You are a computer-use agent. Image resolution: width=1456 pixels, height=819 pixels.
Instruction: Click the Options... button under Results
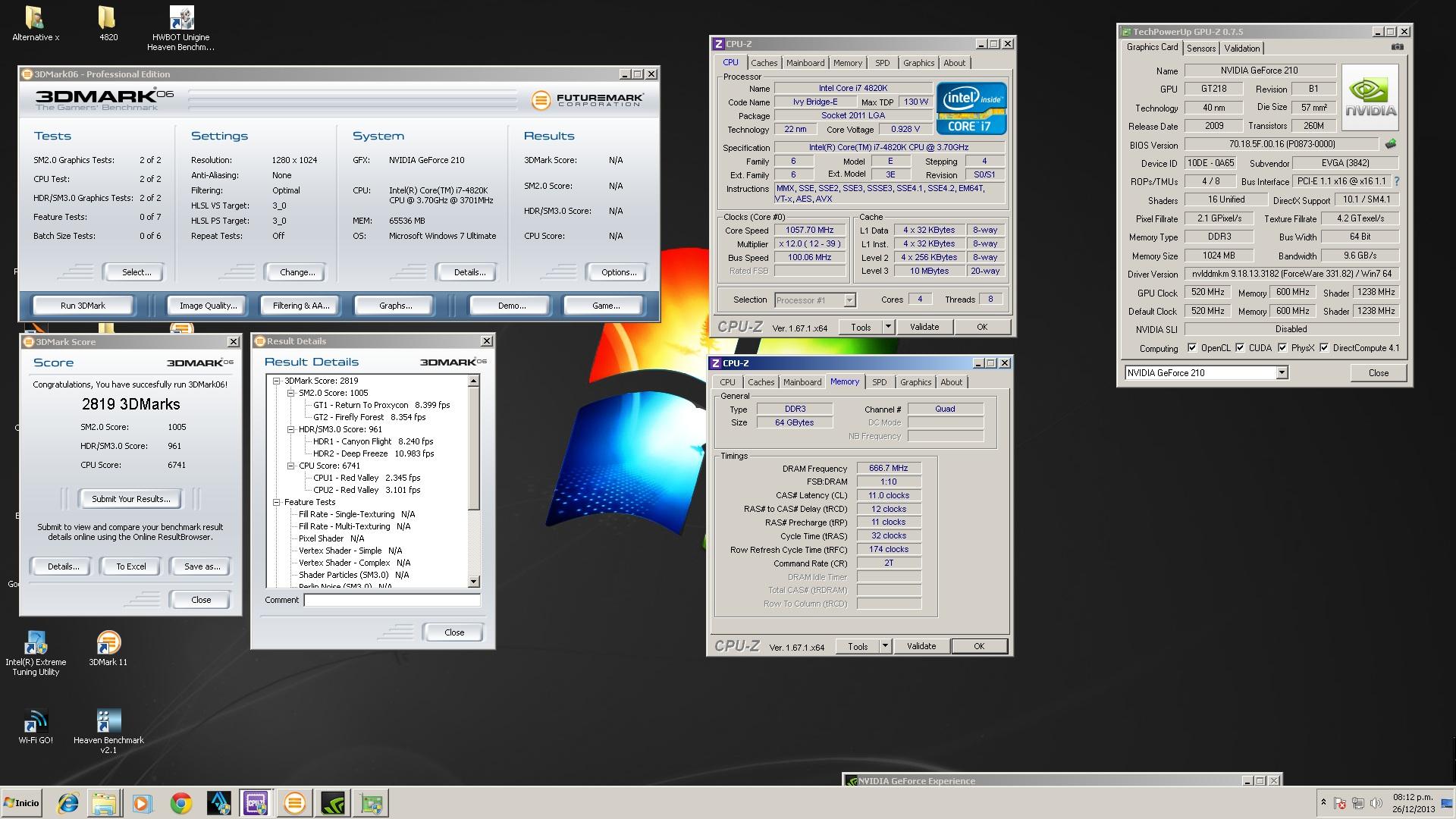(x=619, y=272)
